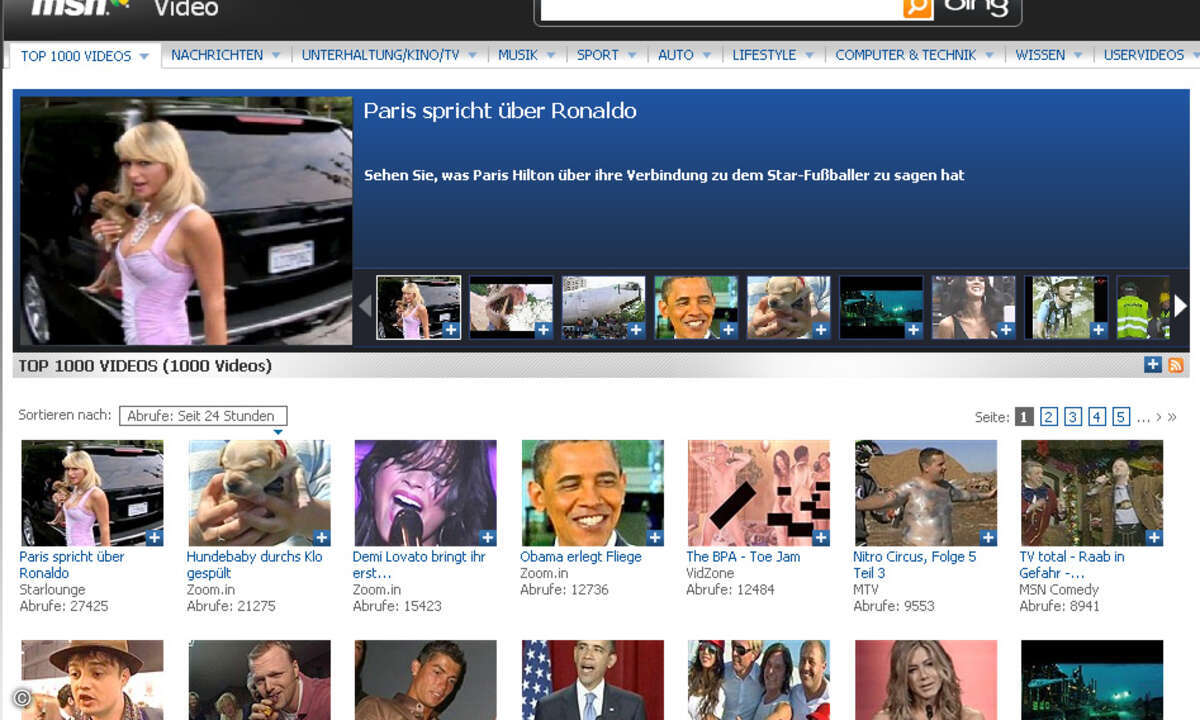Open second-row thumbnail of man in hat
Viewport: 1200px width, 720px height.
(92, 680)
